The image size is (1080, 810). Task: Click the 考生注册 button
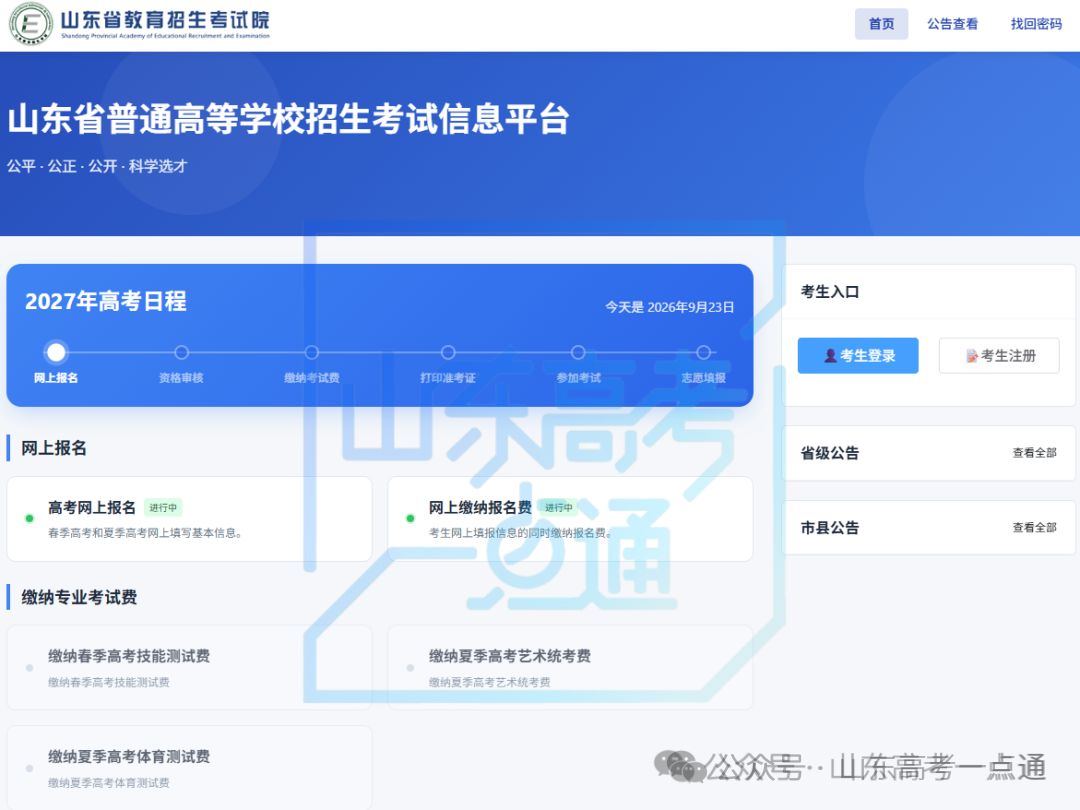999,355
